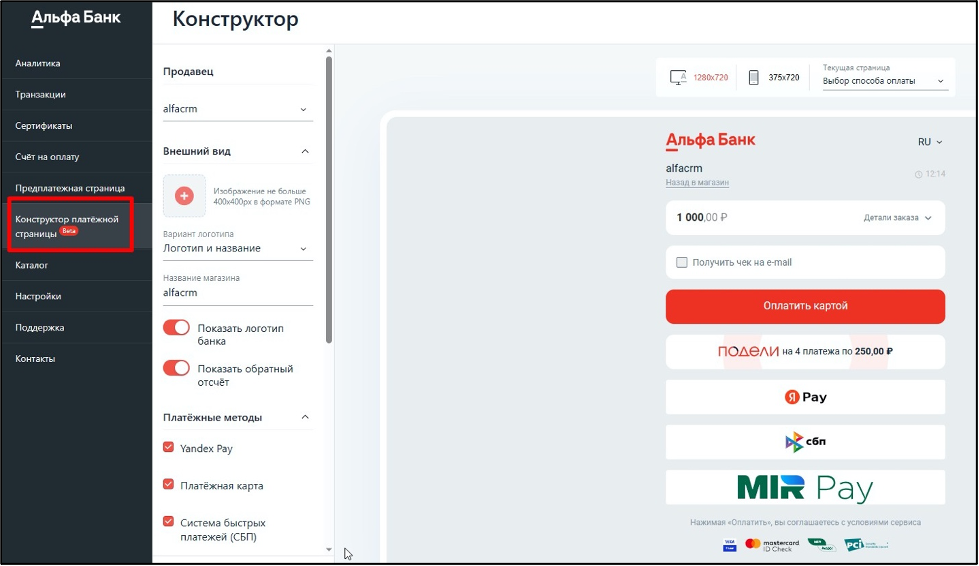979x566 pixels.
Task: Click the Название магазина input field
Action: 237,293
